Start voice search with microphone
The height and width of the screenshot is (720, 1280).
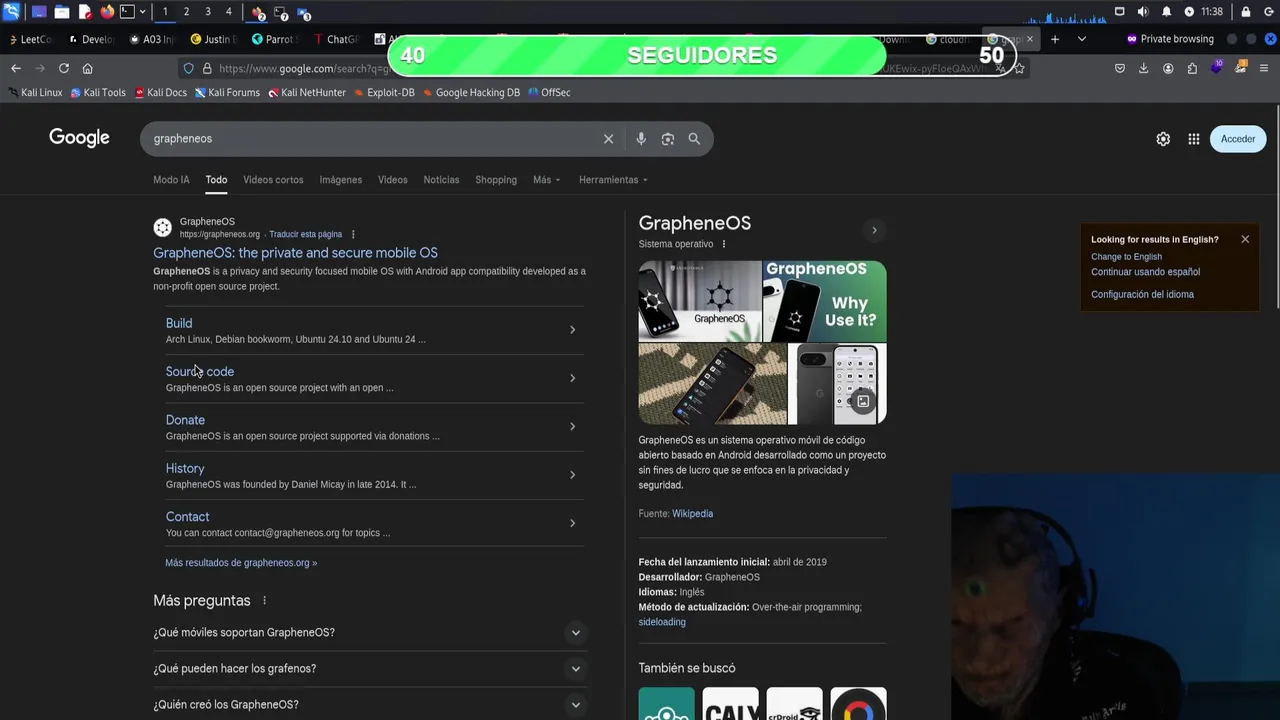point(641,139)
